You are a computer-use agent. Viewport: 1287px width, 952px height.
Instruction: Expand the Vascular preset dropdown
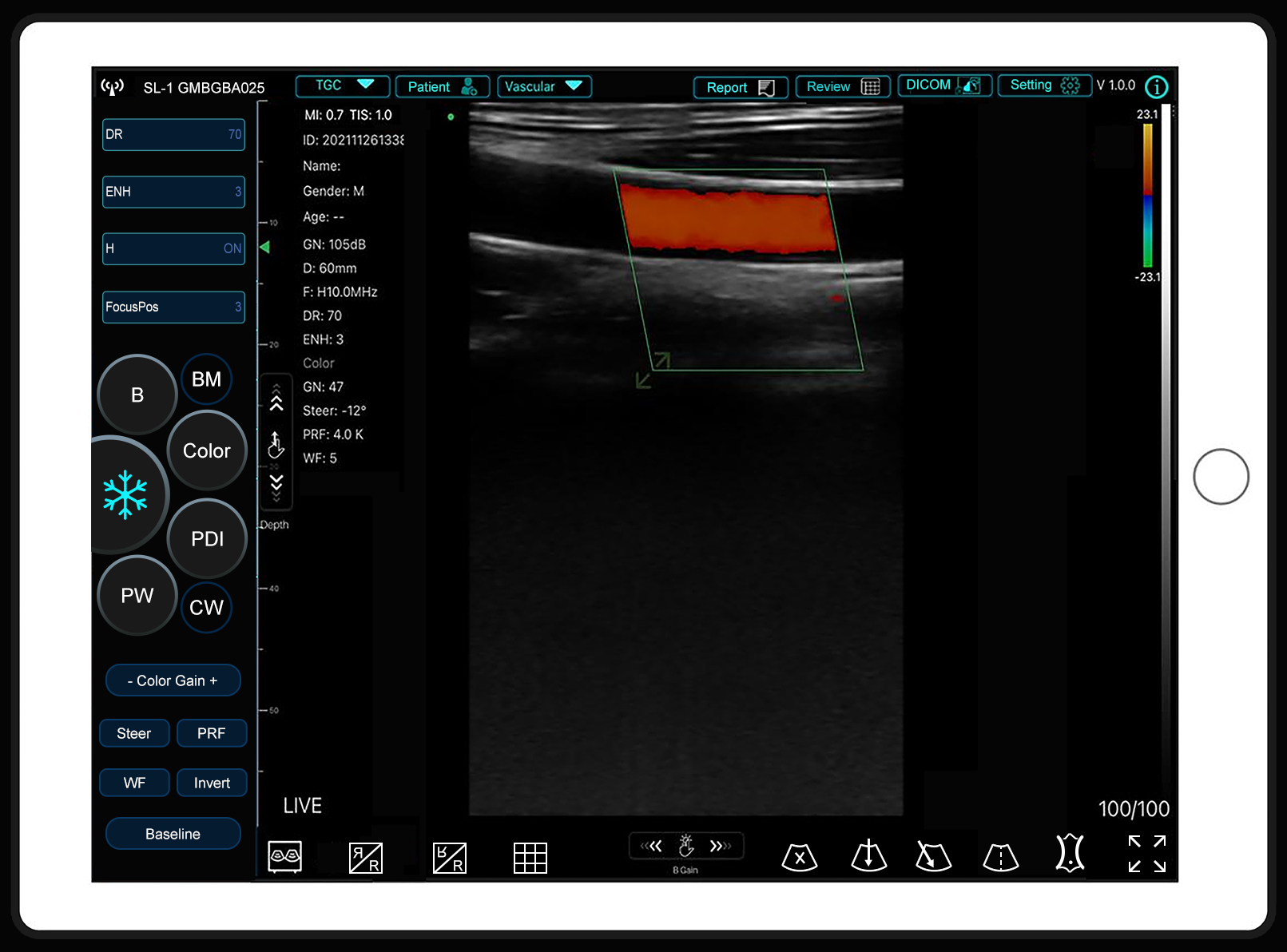tap(544, 86)
